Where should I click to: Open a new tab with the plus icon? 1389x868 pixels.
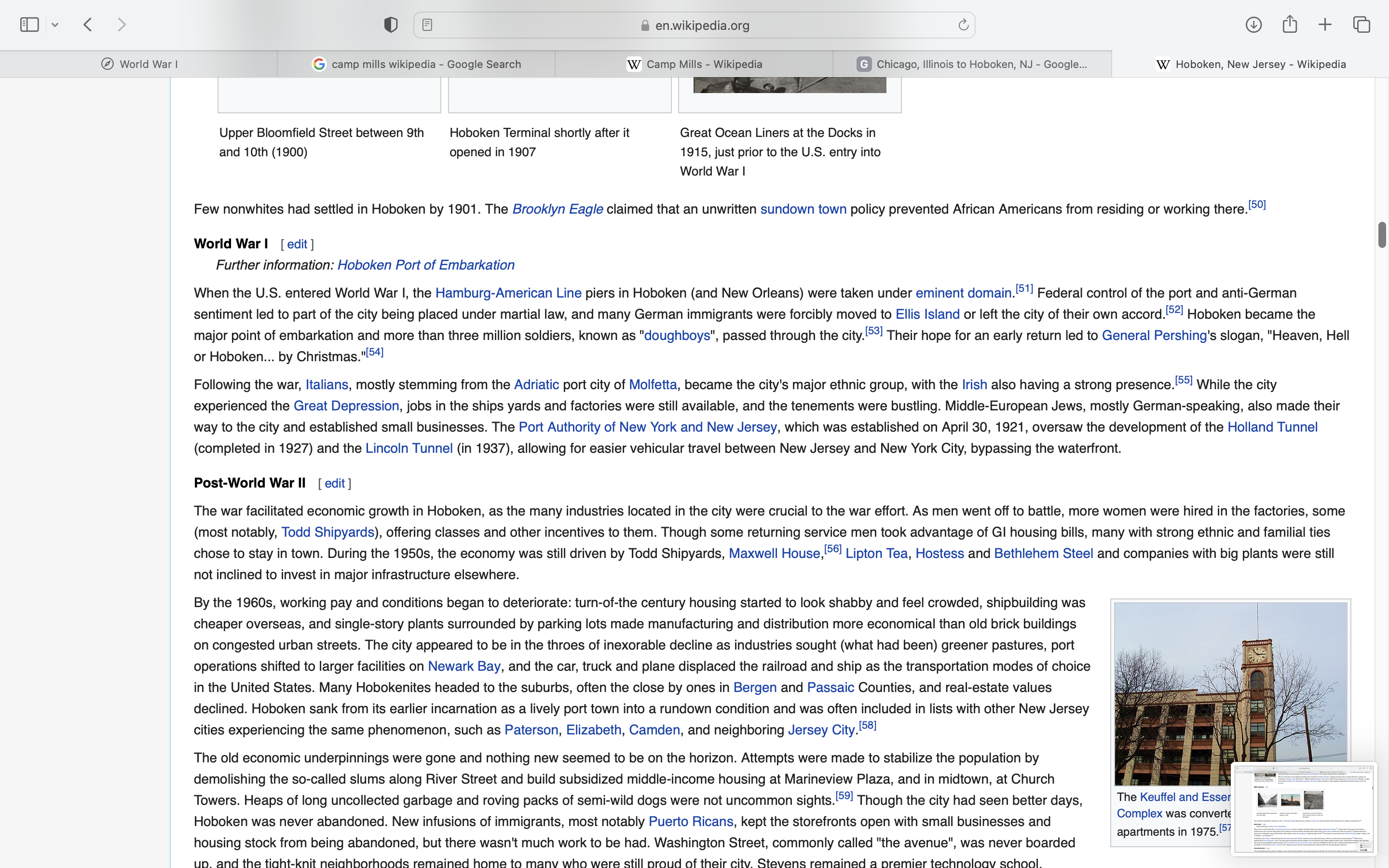(1325, 25)
